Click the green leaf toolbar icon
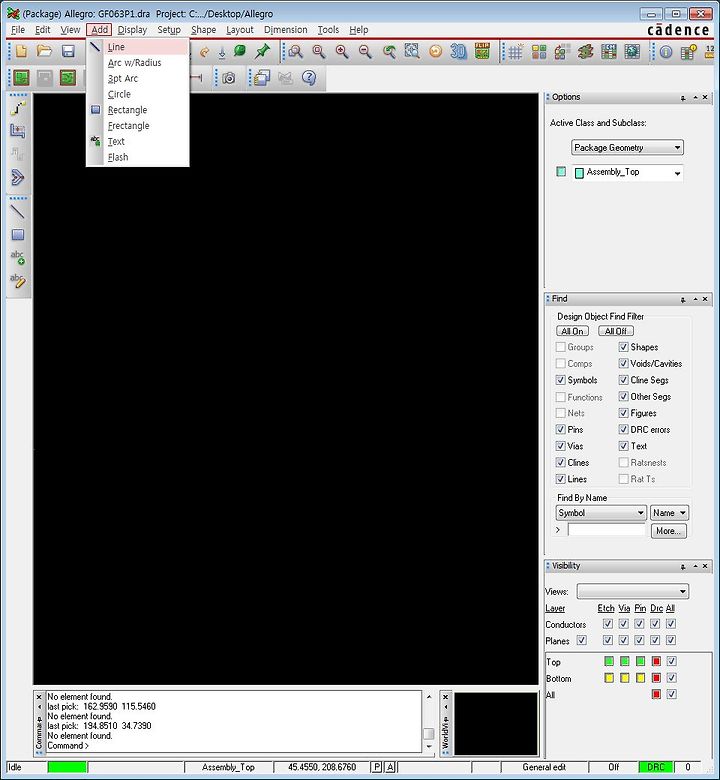The height and width of the screenshot is (780, 720). pos(240,51)
